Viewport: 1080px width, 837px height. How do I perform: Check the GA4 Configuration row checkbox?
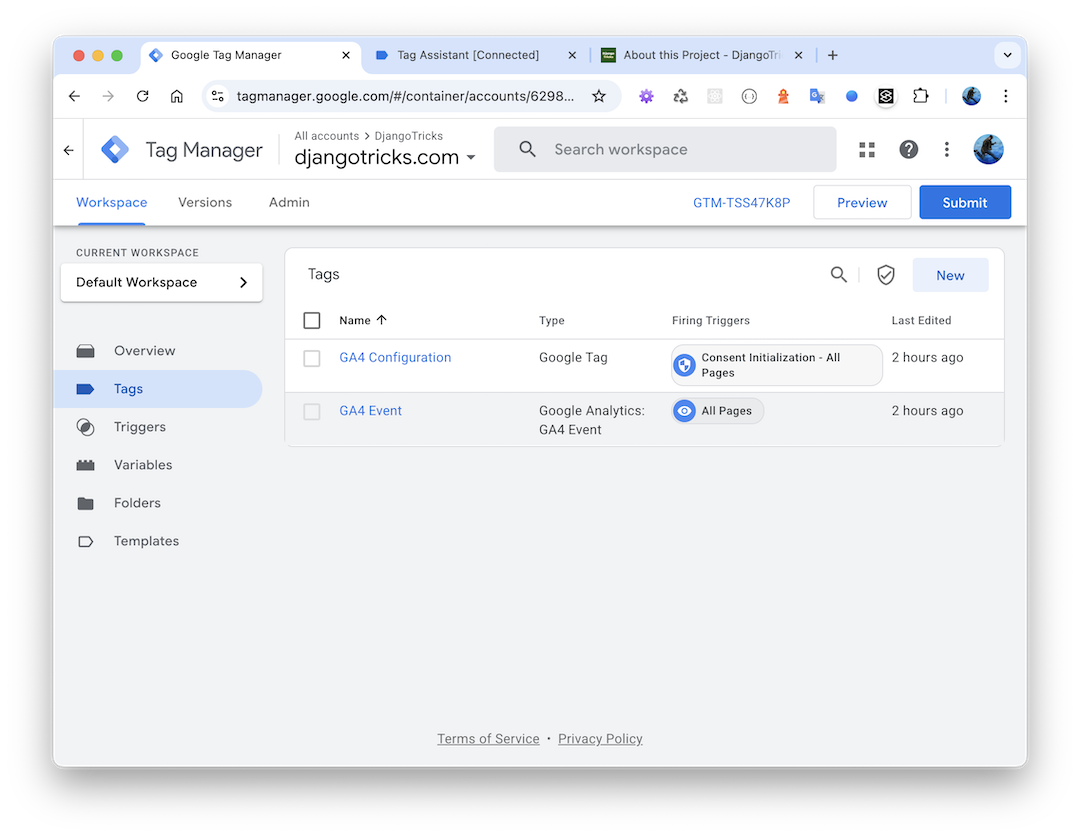312,358
